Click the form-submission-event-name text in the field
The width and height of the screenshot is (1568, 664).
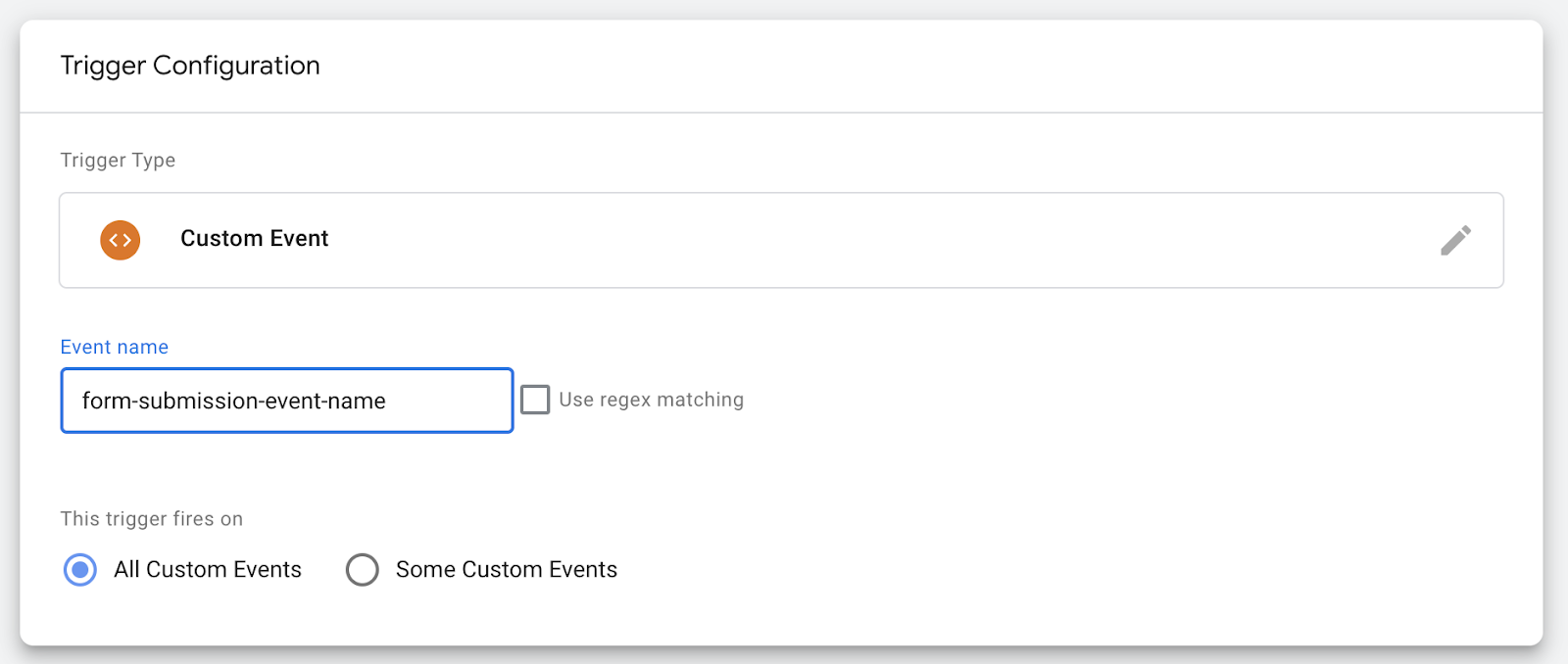pyautogui.click(x=233, y=401)
